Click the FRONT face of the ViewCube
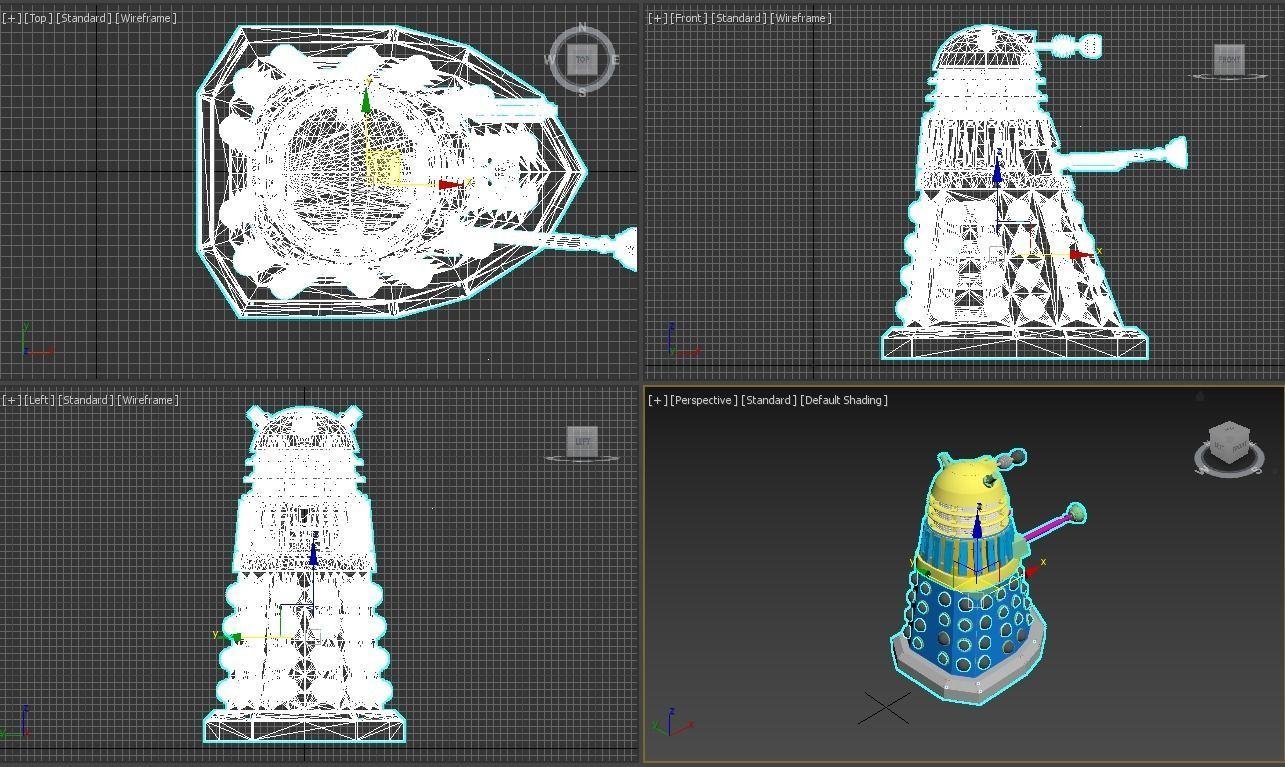The height and width of the screenshot is (767, 1285). (1229, 59)
